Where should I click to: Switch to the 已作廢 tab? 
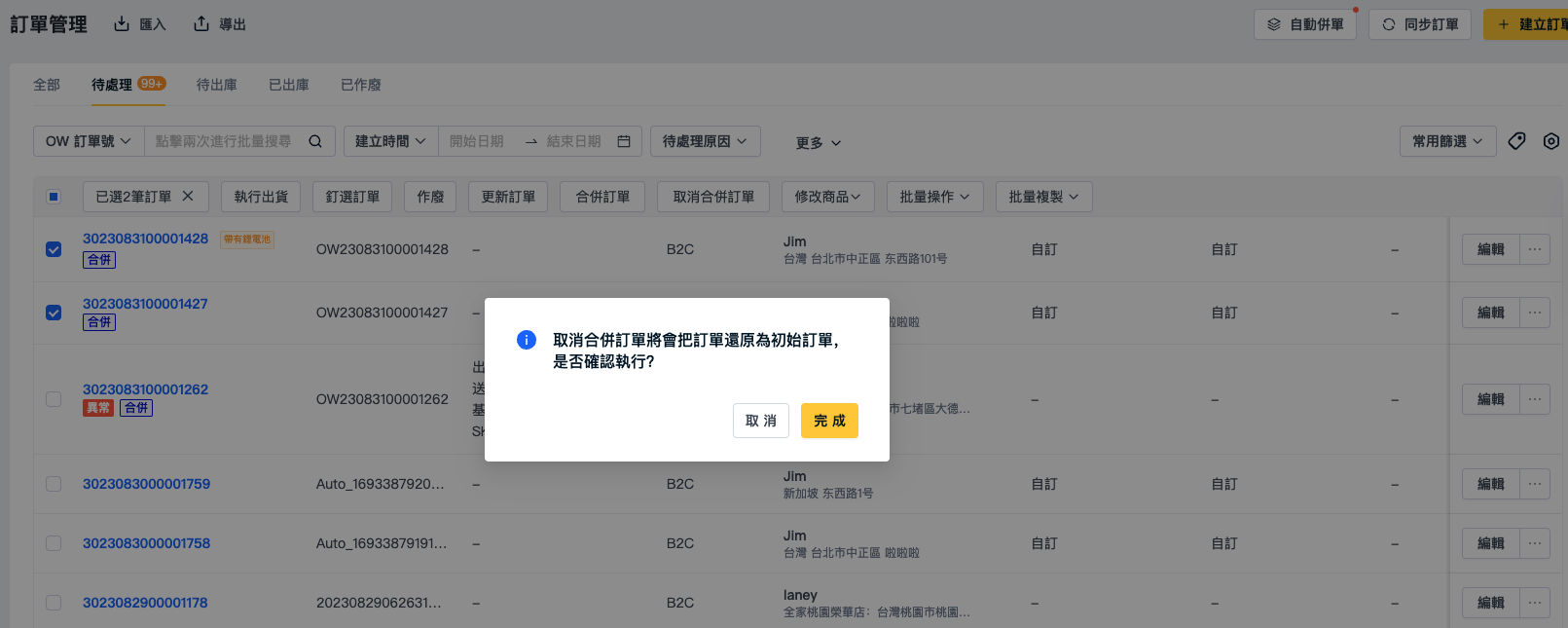[x=361, y=85]
